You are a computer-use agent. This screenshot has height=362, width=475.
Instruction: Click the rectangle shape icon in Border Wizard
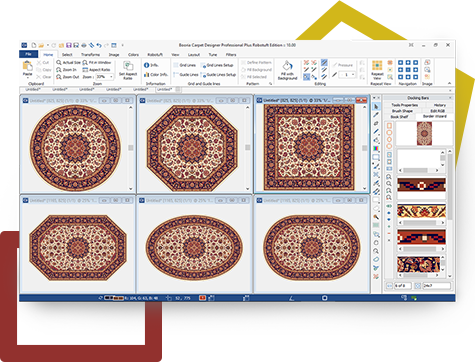pyautogui.click(x=389, y=126)
